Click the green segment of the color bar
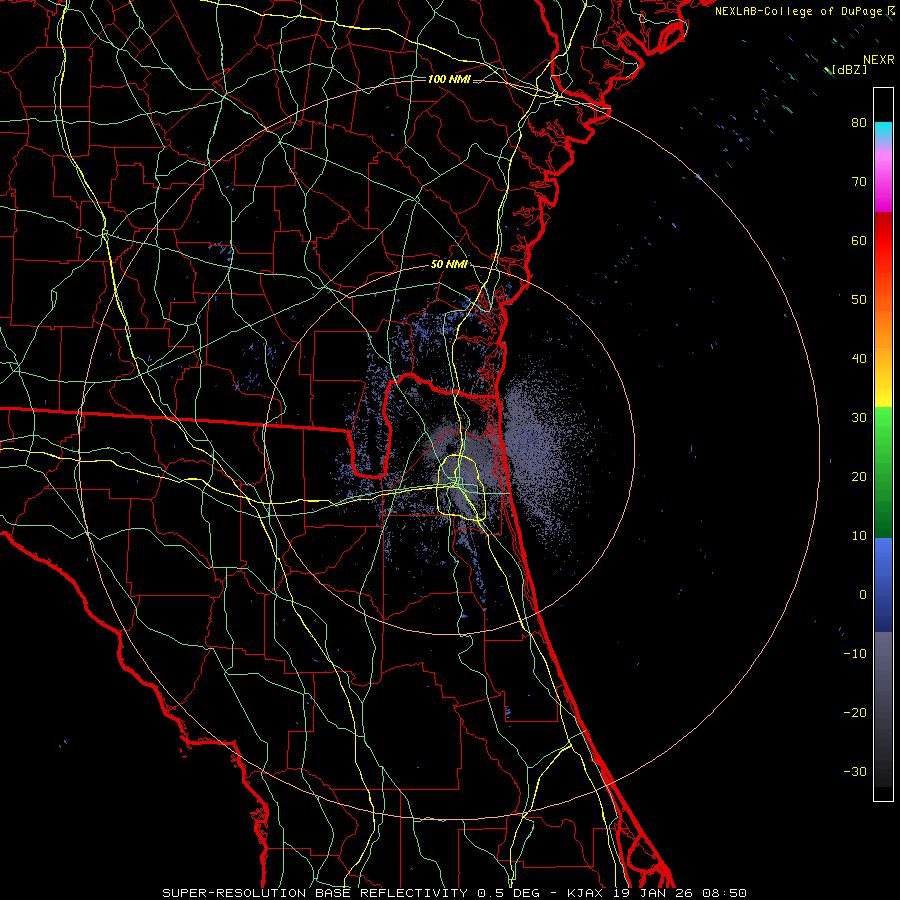This screenshot has height=900, width=900. point(883,472)
